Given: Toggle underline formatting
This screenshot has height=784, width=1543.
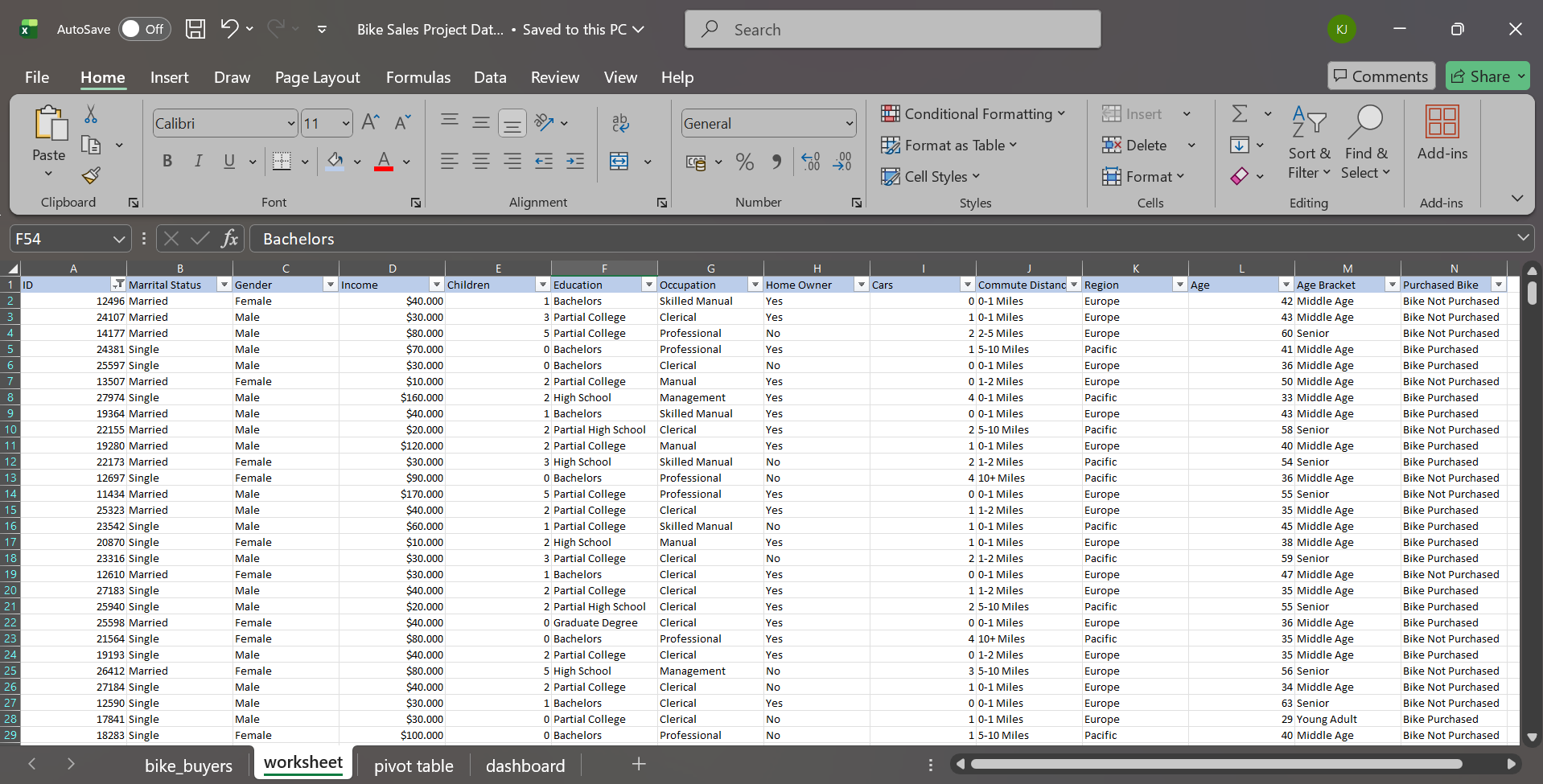Looking at the screenshot, I should click(228, 161).
